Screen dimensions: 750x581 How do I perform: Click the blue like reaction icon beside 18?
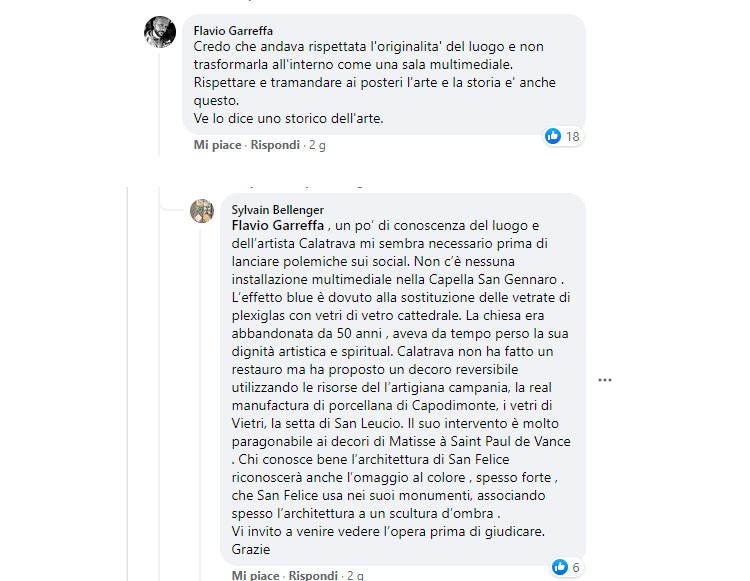[x=553, y=136]
